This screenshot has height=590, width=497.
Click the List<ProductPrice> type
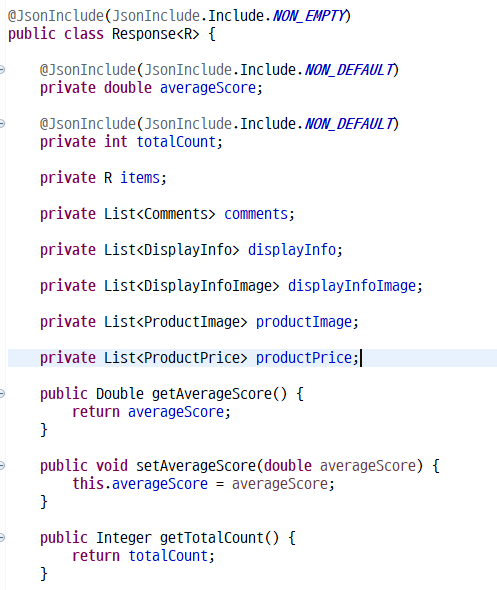point(175,358)
